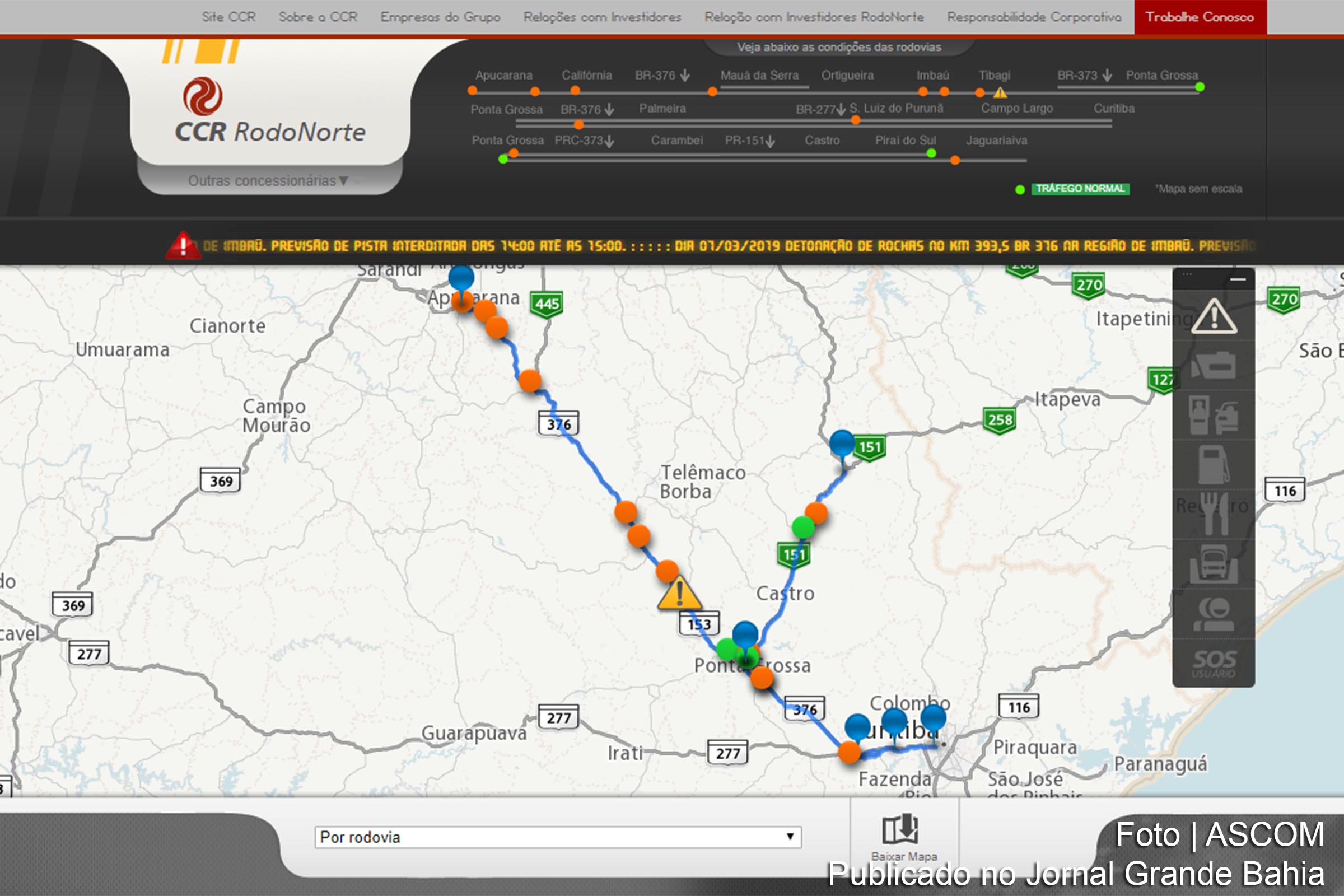Open Empresas do Grupo menu item
Viewport: 1344px width, 896px height.
tap(440, 17)
